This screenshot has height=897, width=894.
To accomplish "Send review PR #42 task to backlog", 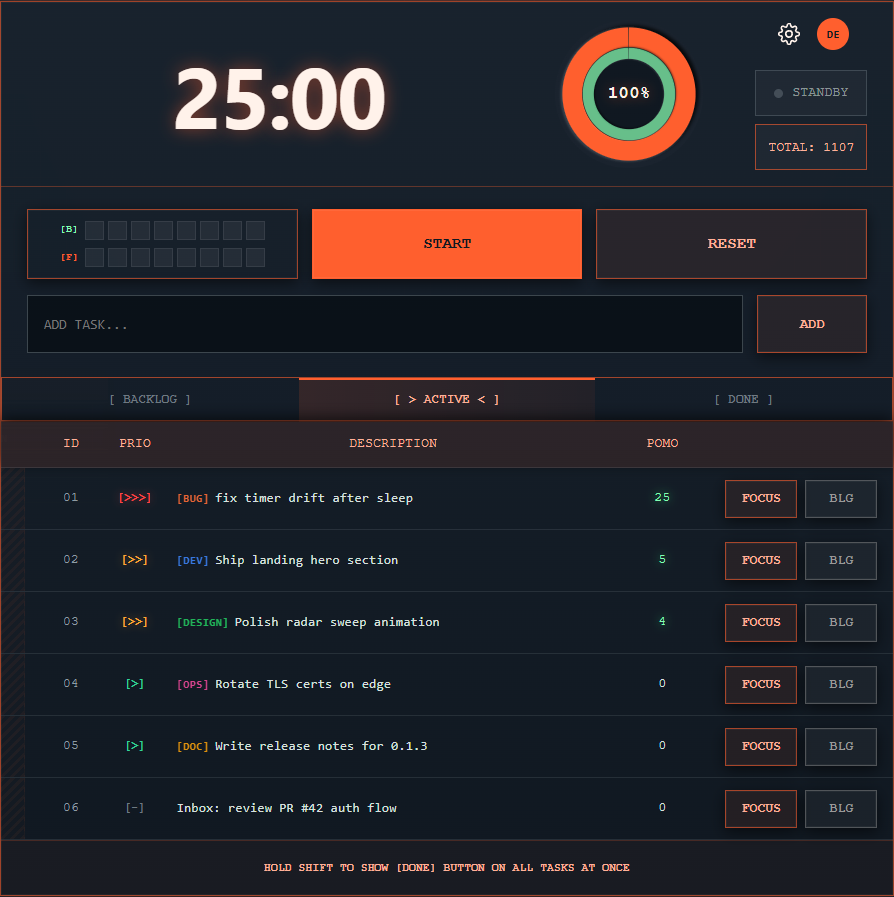I will 841,808.
